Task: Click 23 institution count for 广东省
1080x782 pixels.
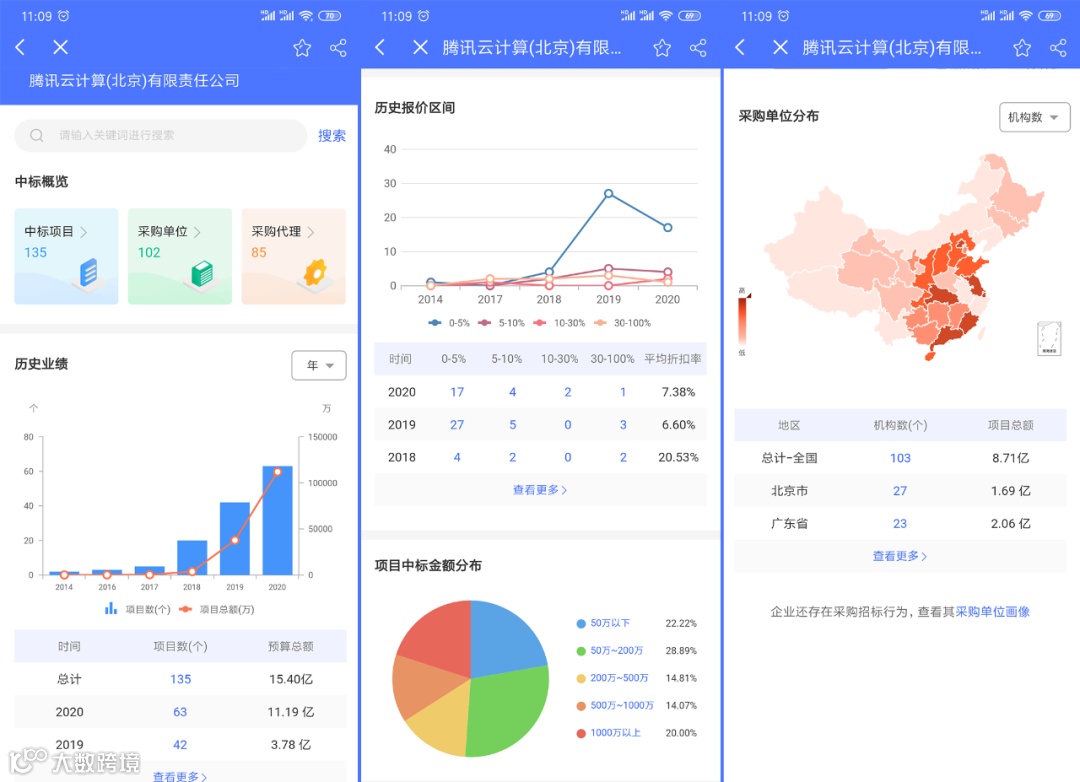Action: pyautogui.click(x=900, y=524)
